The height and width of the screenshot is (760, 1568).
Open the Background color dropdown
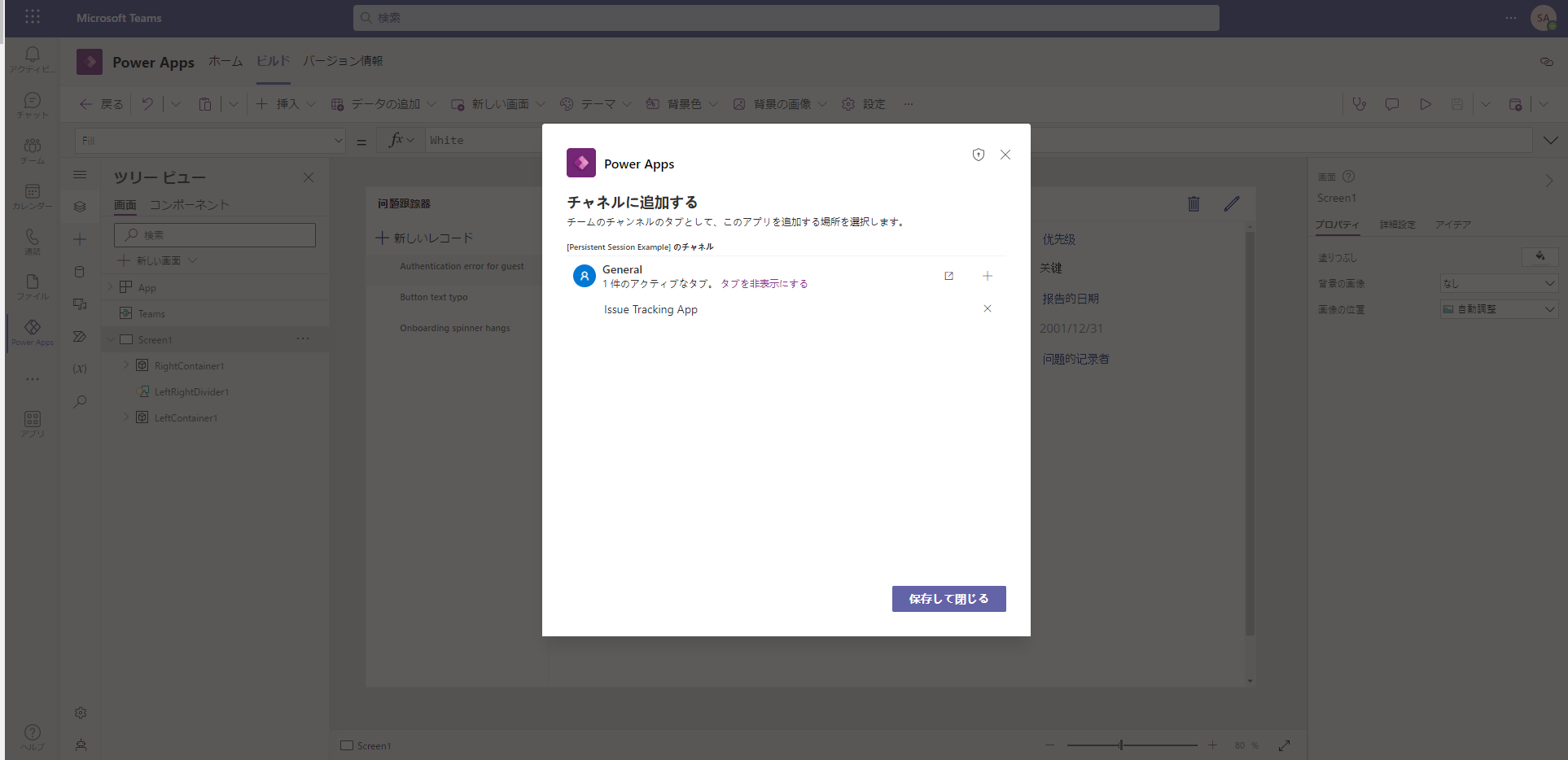682,104
